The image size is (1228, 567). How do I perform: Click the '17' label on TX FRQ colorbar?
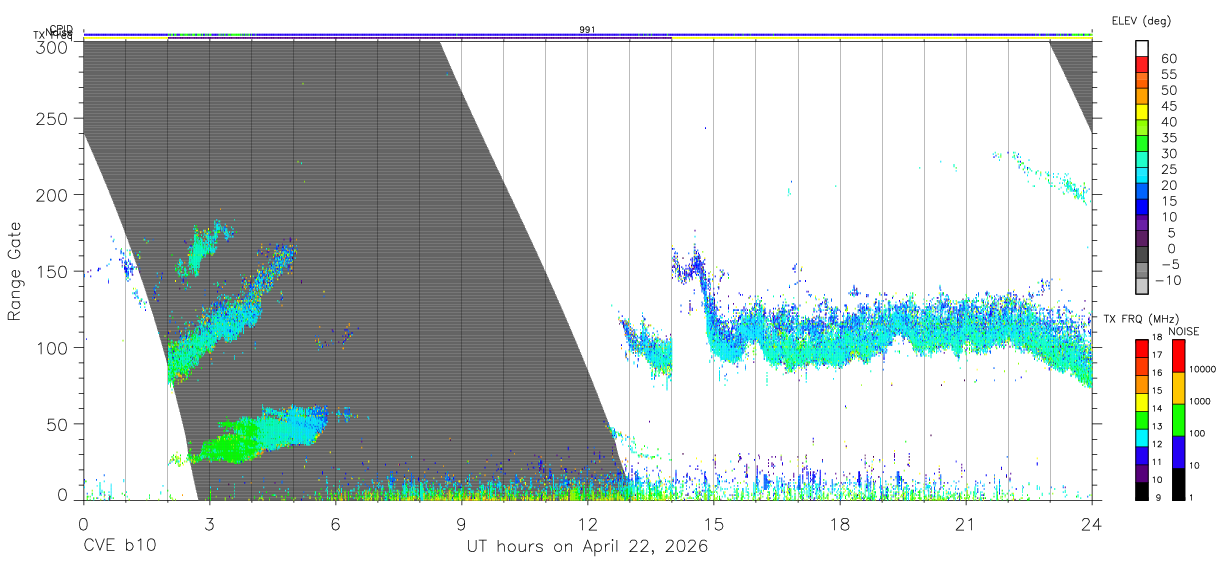tap(1157, 356)
